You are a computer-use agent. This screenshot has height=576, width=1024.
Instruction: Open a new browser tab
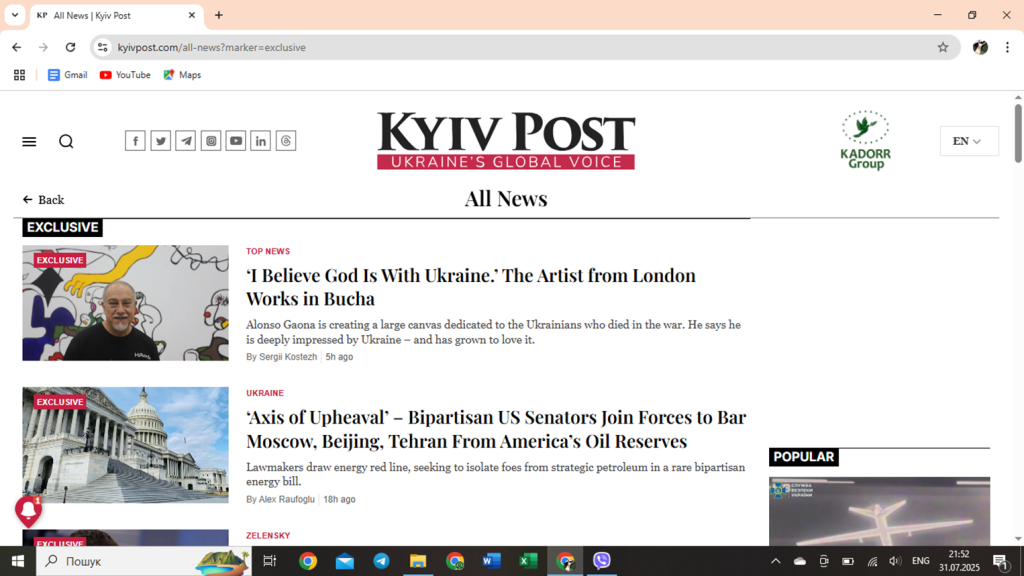tap(219, 15)
